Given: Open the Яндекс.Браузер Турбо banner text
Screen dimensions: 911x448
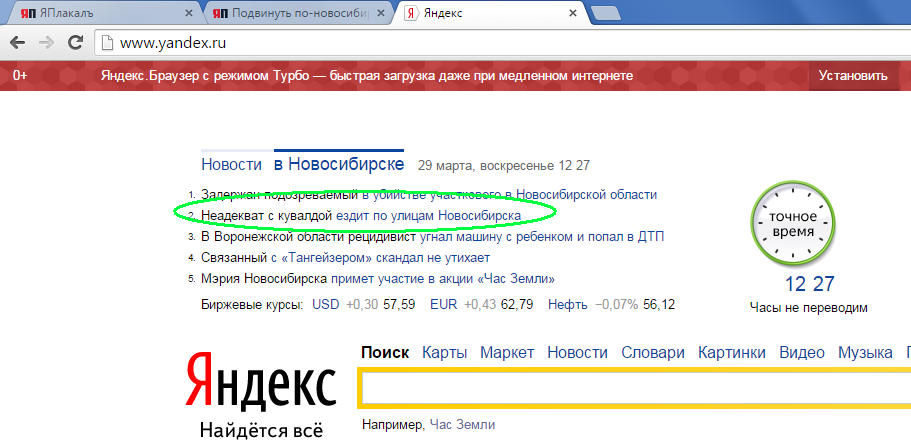Looking at the screenshot, I should tap(367, 76).
